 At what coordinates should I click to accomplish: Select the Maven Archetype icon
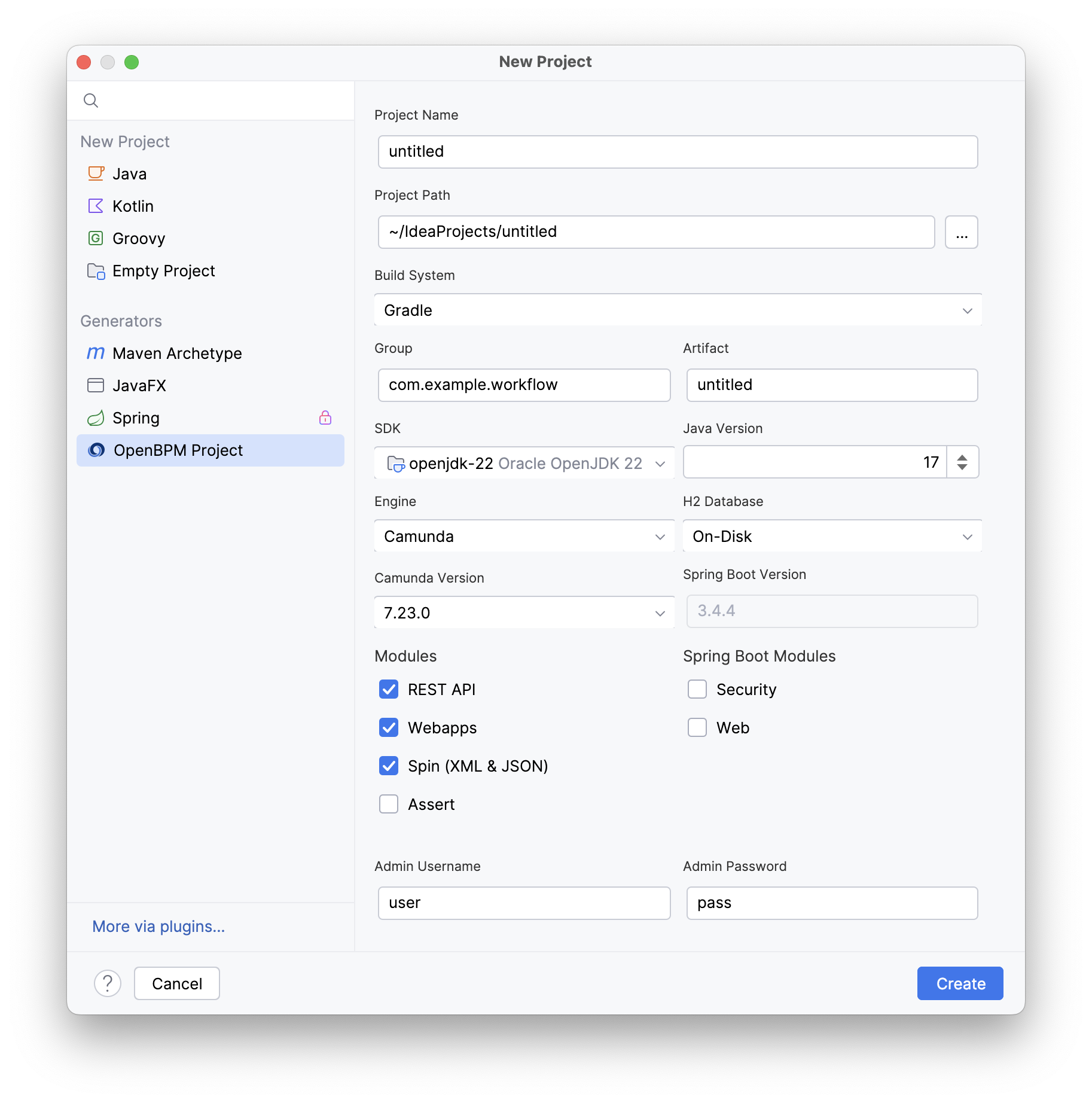[x=96, y=353]
